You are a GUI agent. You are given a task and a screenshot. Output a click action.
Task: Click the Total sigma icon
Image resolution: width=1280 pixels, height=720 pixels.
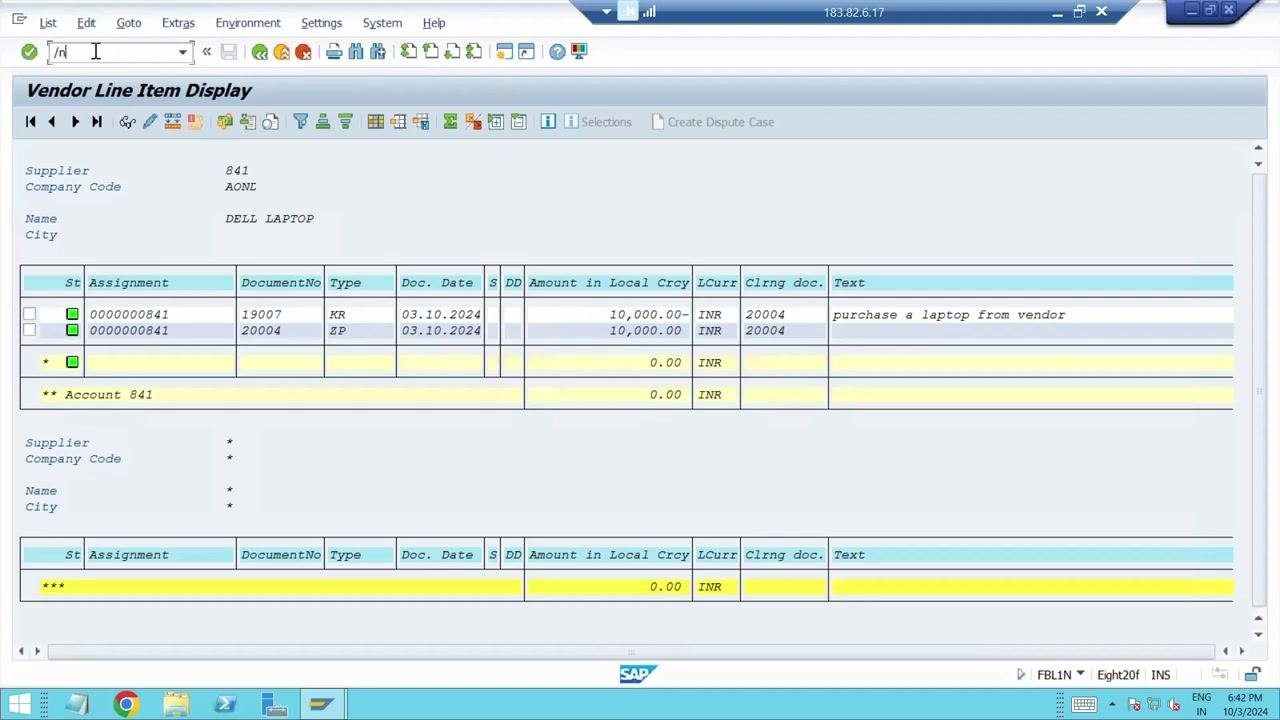450,122
